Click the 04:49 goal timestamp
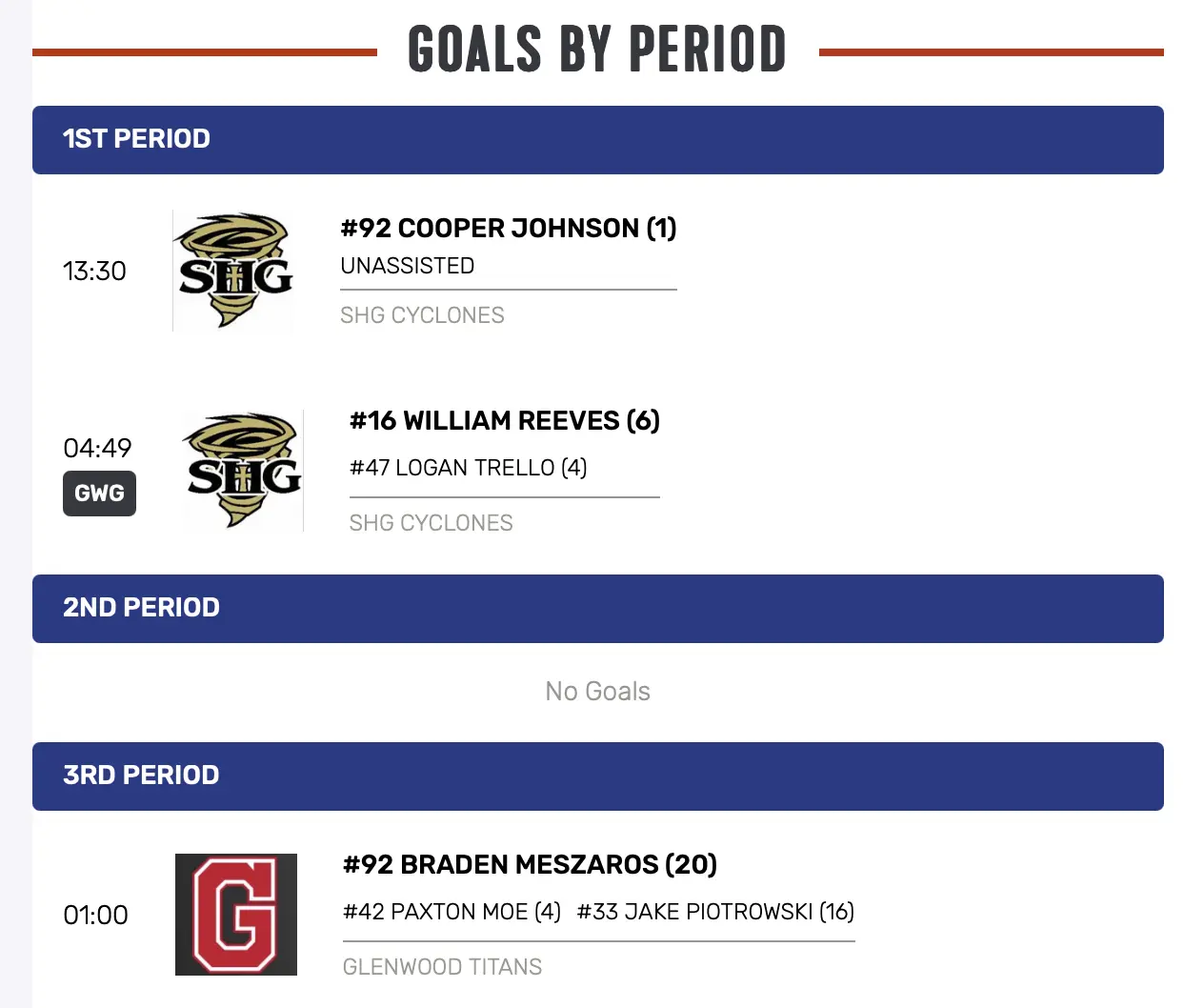The width and height of the screenshot is (1204, 1008). coord(97,448)
